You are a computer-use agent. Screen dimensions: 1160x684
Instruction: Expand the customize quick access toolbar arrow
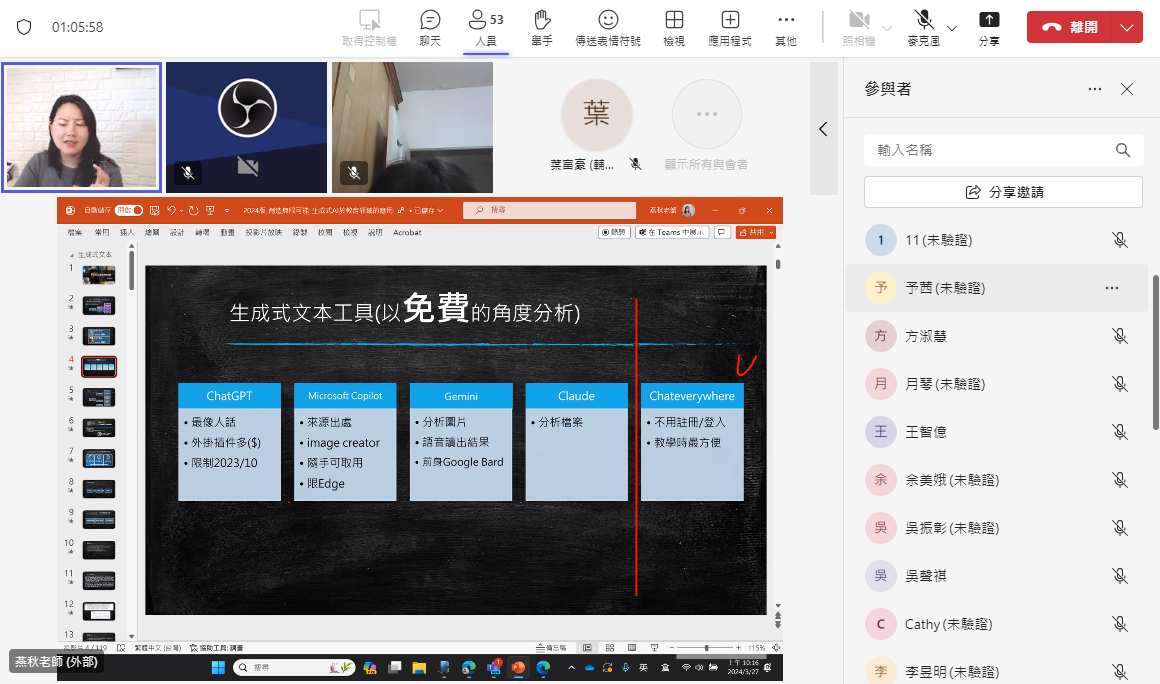coord(227,211)
